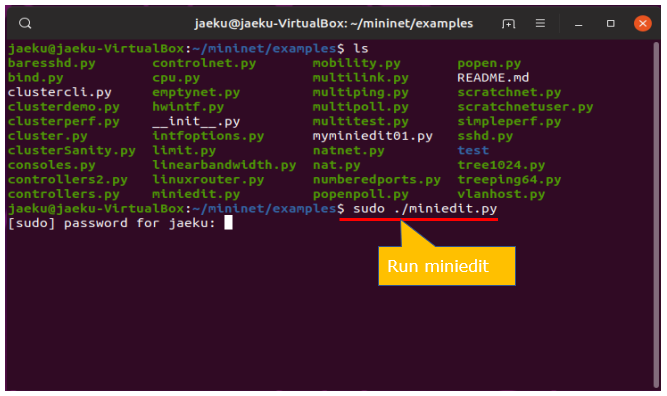
Task: Click the __init__.py file name
Action: [196, 121]
